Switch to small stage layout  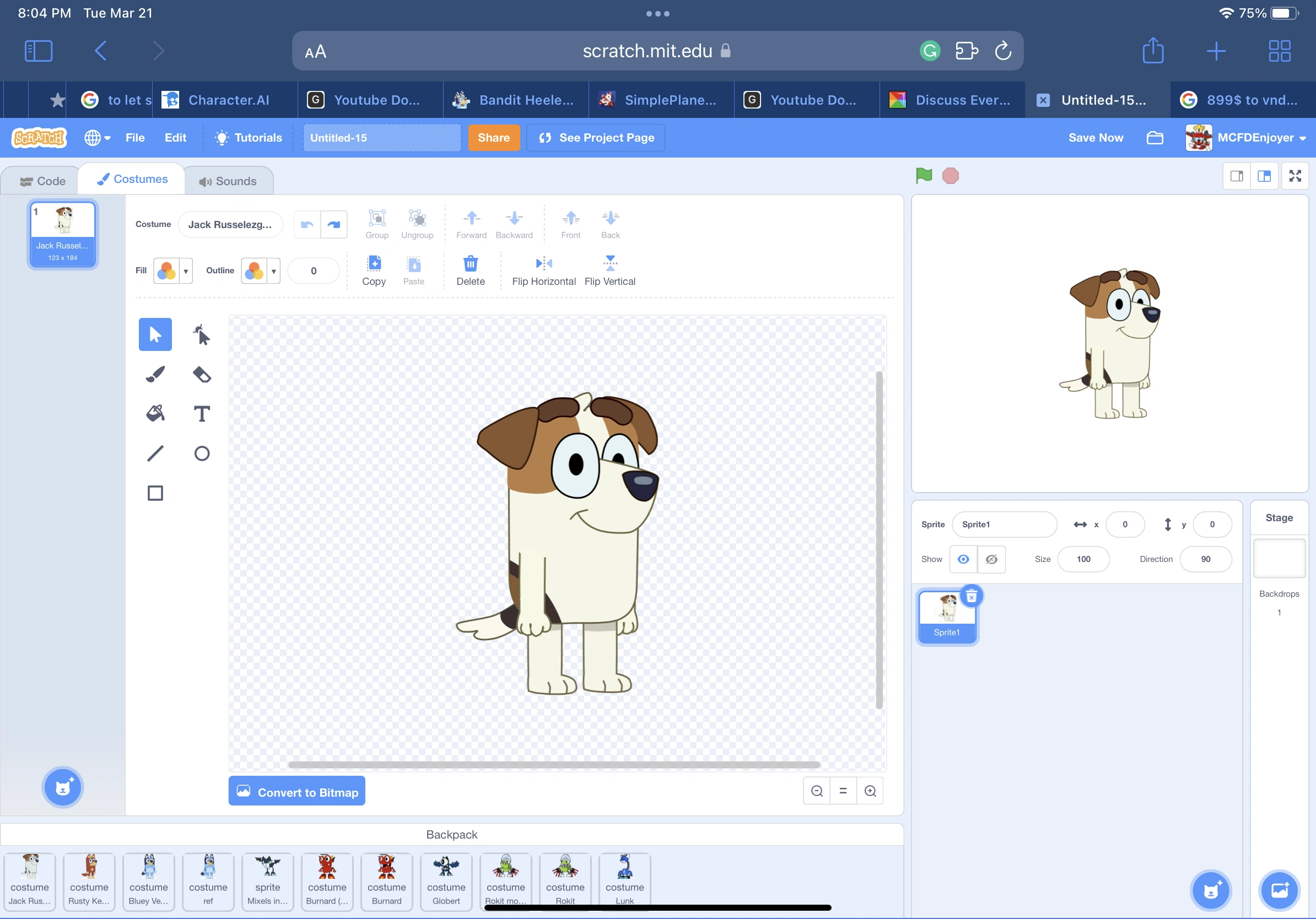(1236, 175)
